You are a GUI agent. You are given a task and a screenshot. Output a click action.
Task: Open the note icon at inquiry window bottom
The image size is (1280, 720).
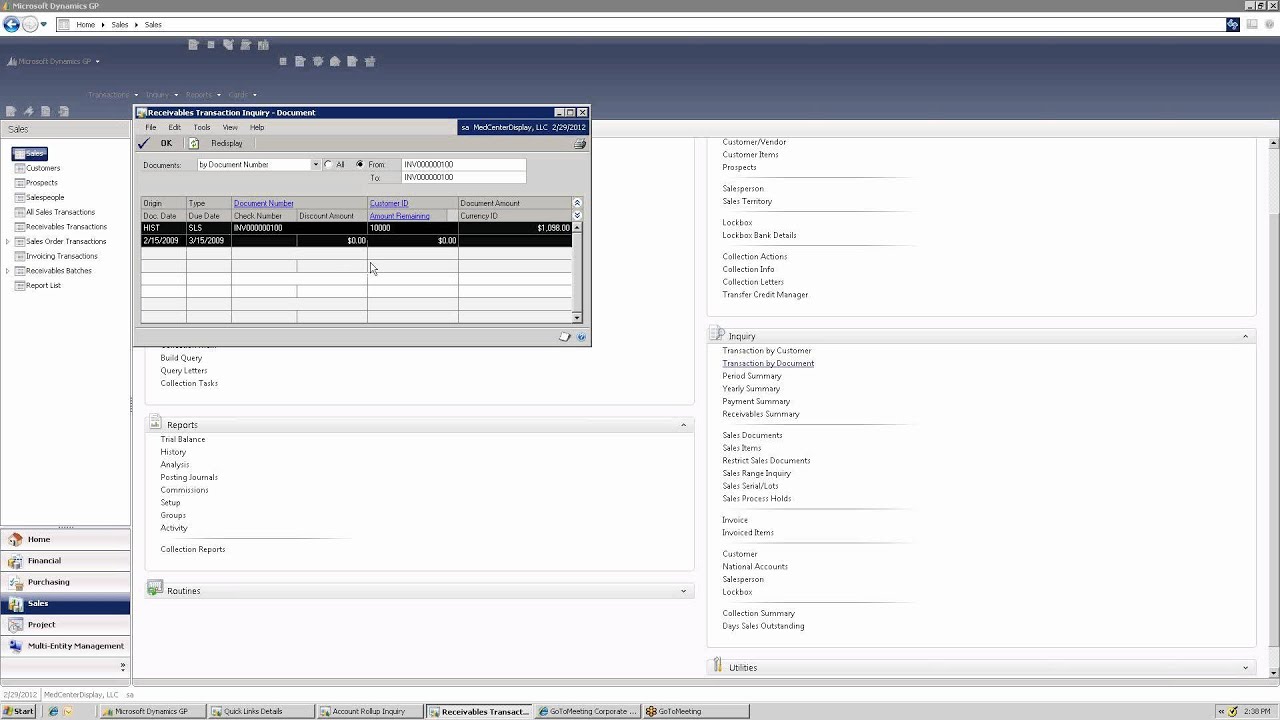click(565, 337)
